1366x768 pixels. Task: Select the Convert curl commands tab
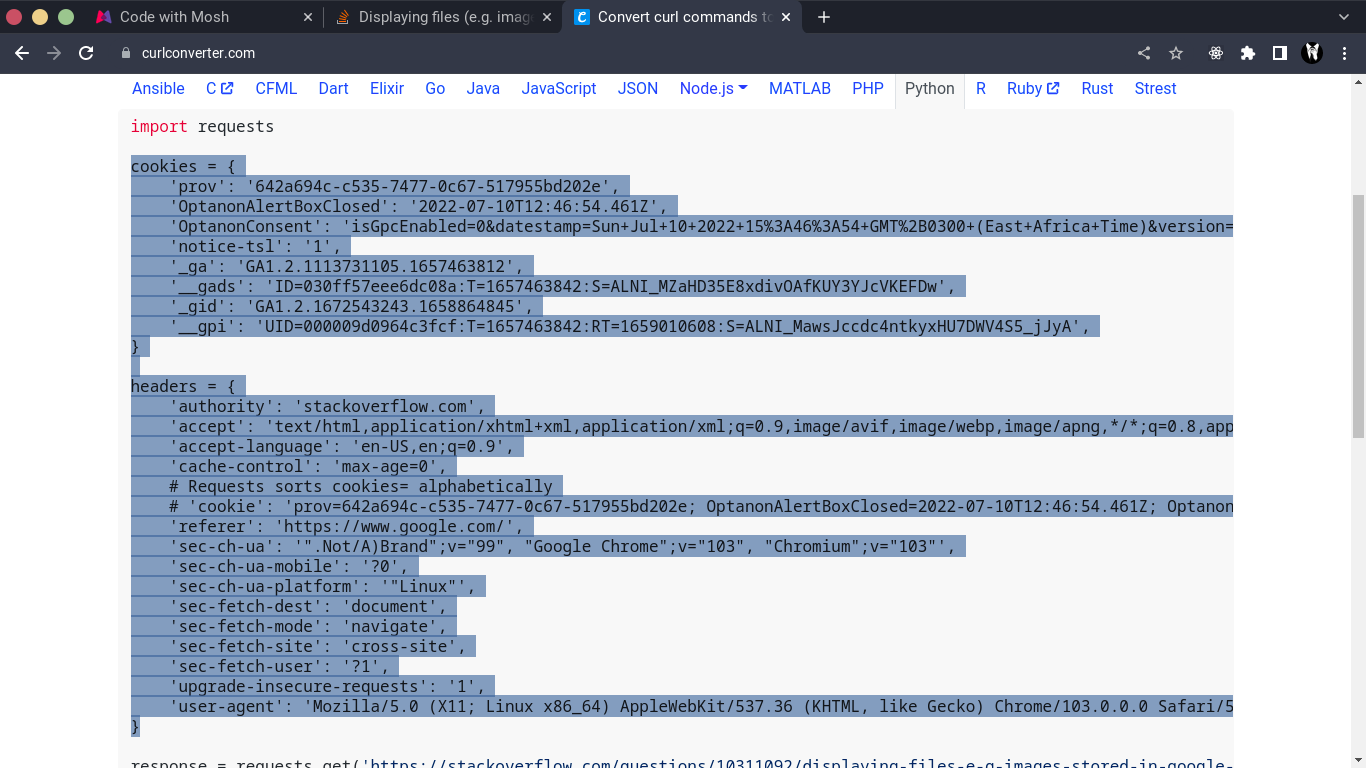click(x=683, y=17)
